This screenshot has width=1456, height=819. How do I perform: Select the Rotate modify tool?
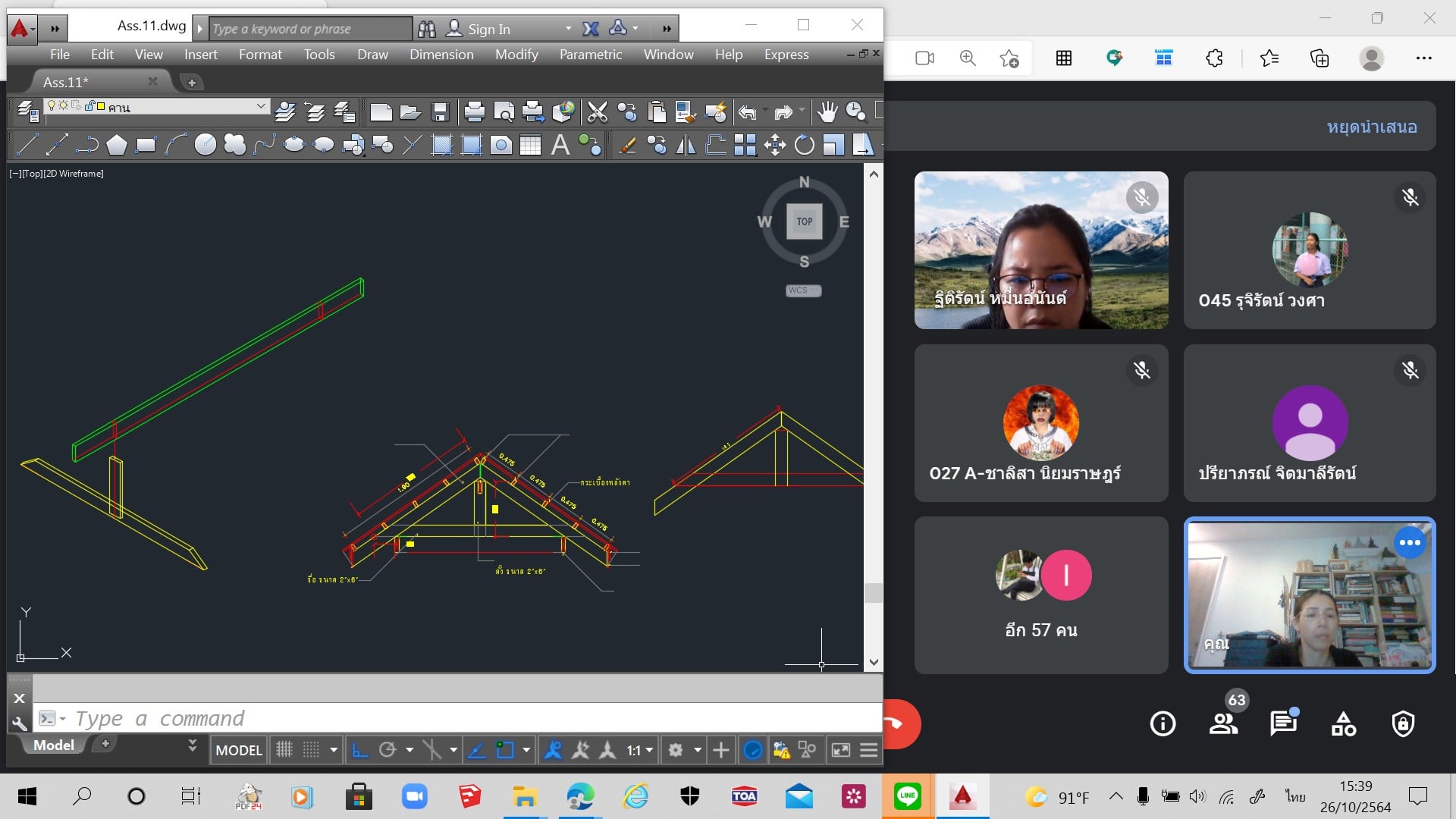coord(804,144)
